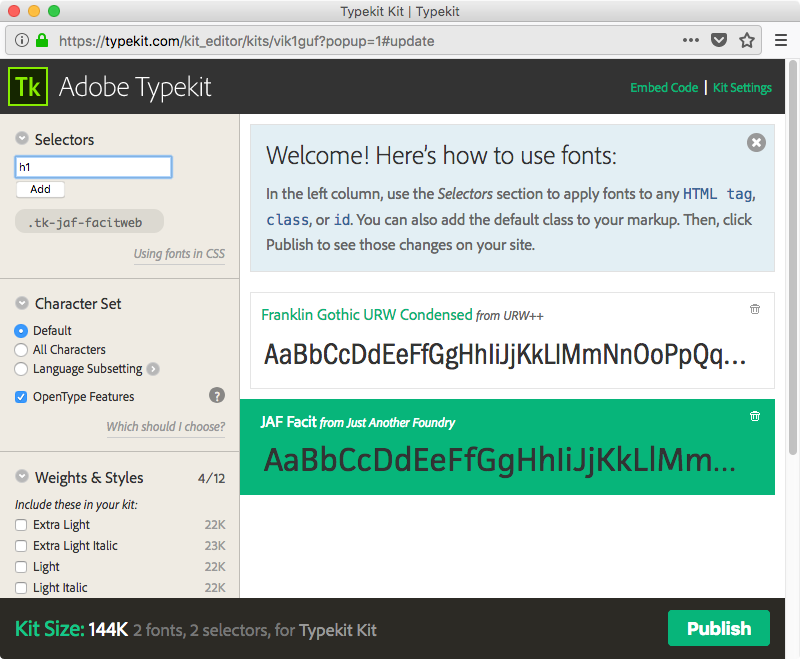
Task: Open Using fonts in CSS link
Action: coord(179,254)
